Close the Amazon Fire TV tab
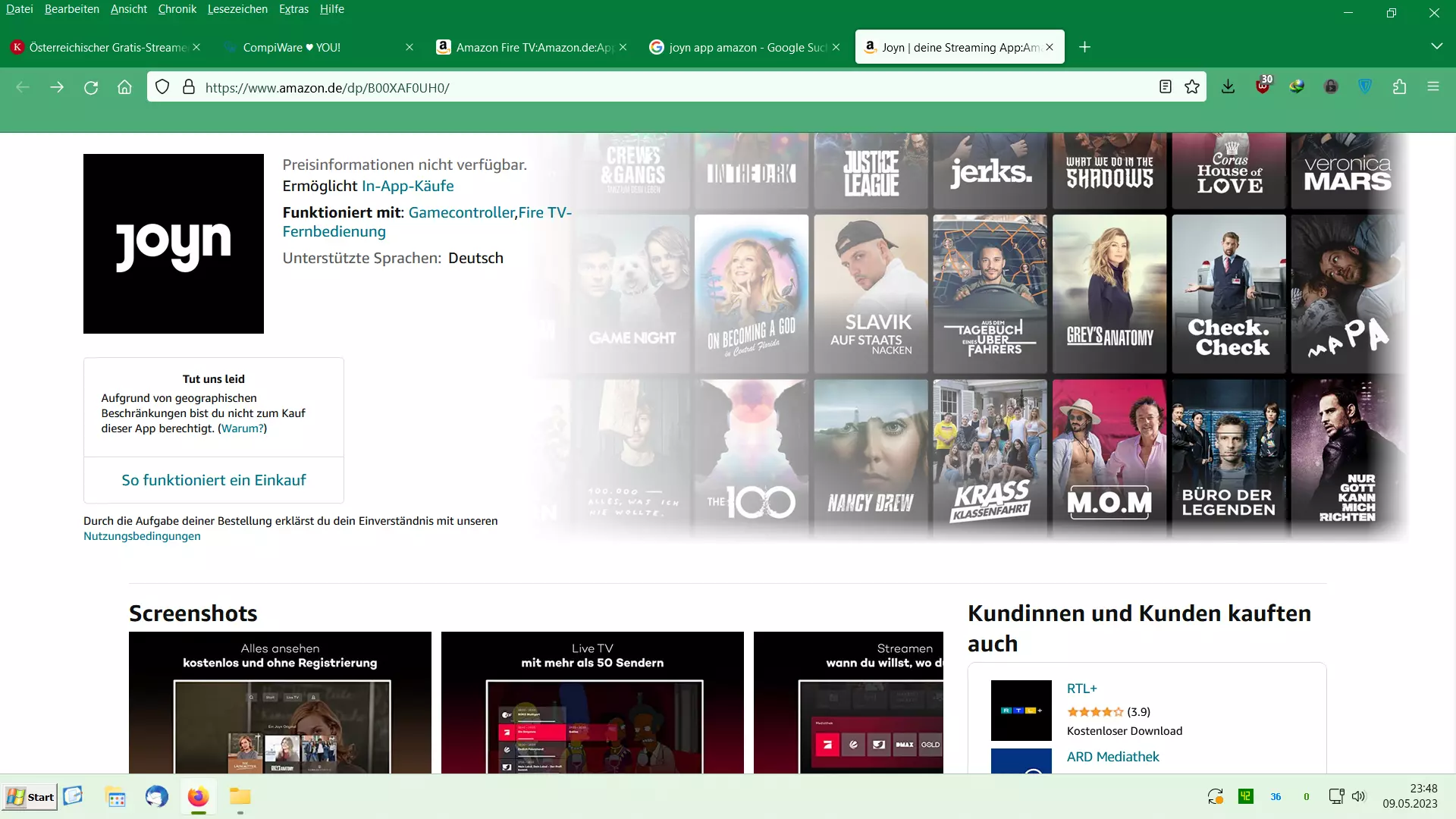The height and width of the screenshot is (819, 1456). (x=623, y=47)
